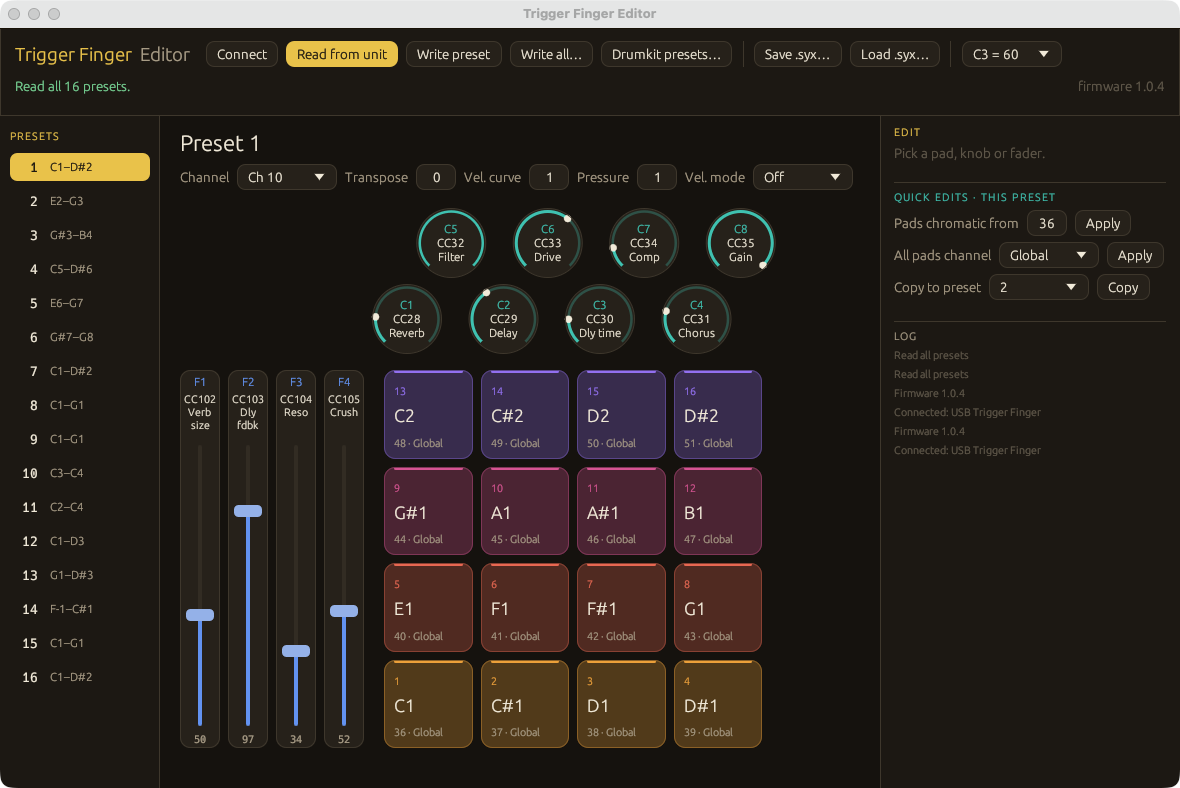The width and height of the screenshot is (1180, 788).
Task: Select preset 12 C1–D3
Action: coord(80,541)
